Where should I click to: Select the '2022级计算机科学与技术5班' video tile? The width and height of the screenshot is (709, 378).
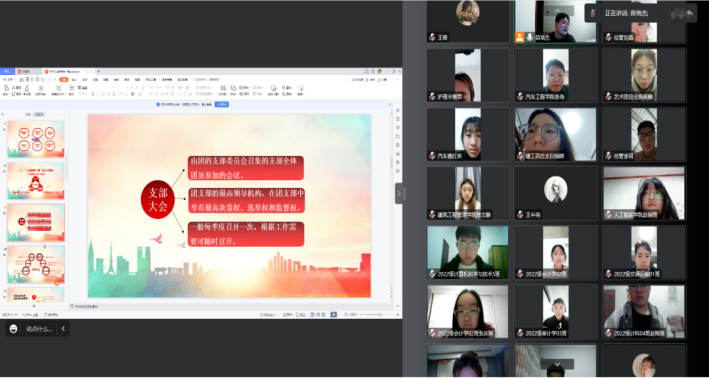point(468,252)
